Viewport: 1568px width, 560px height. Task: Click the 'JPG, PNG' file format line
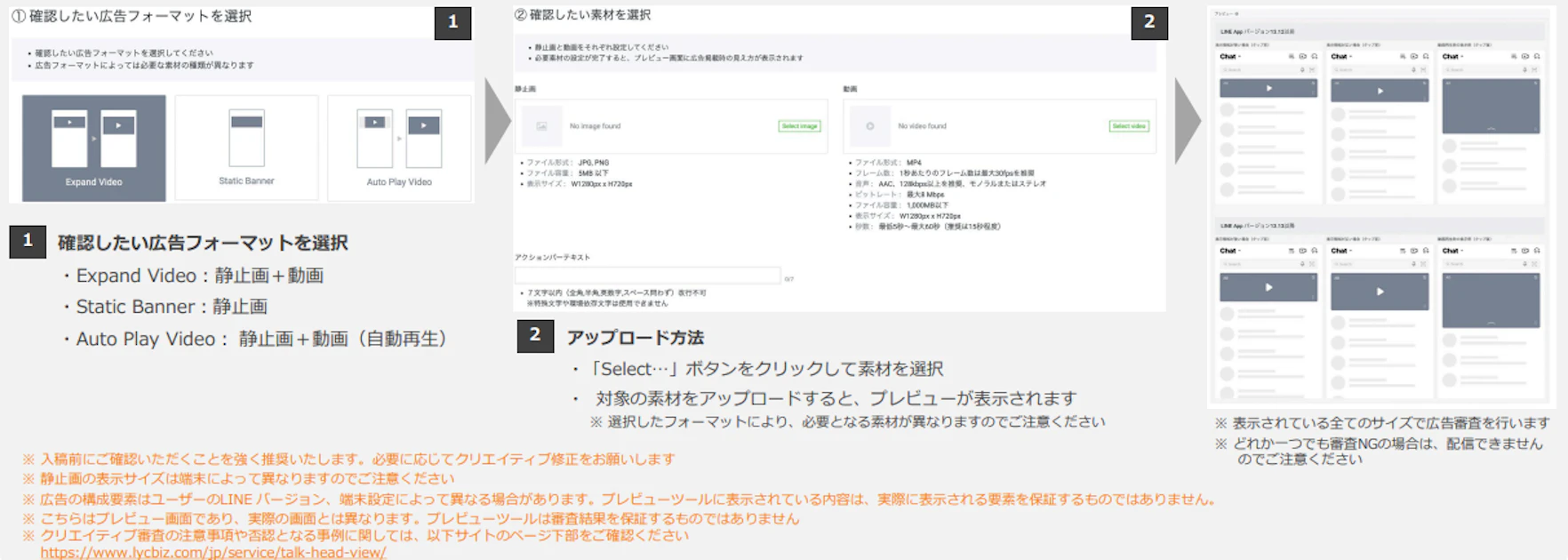point(568,163)
